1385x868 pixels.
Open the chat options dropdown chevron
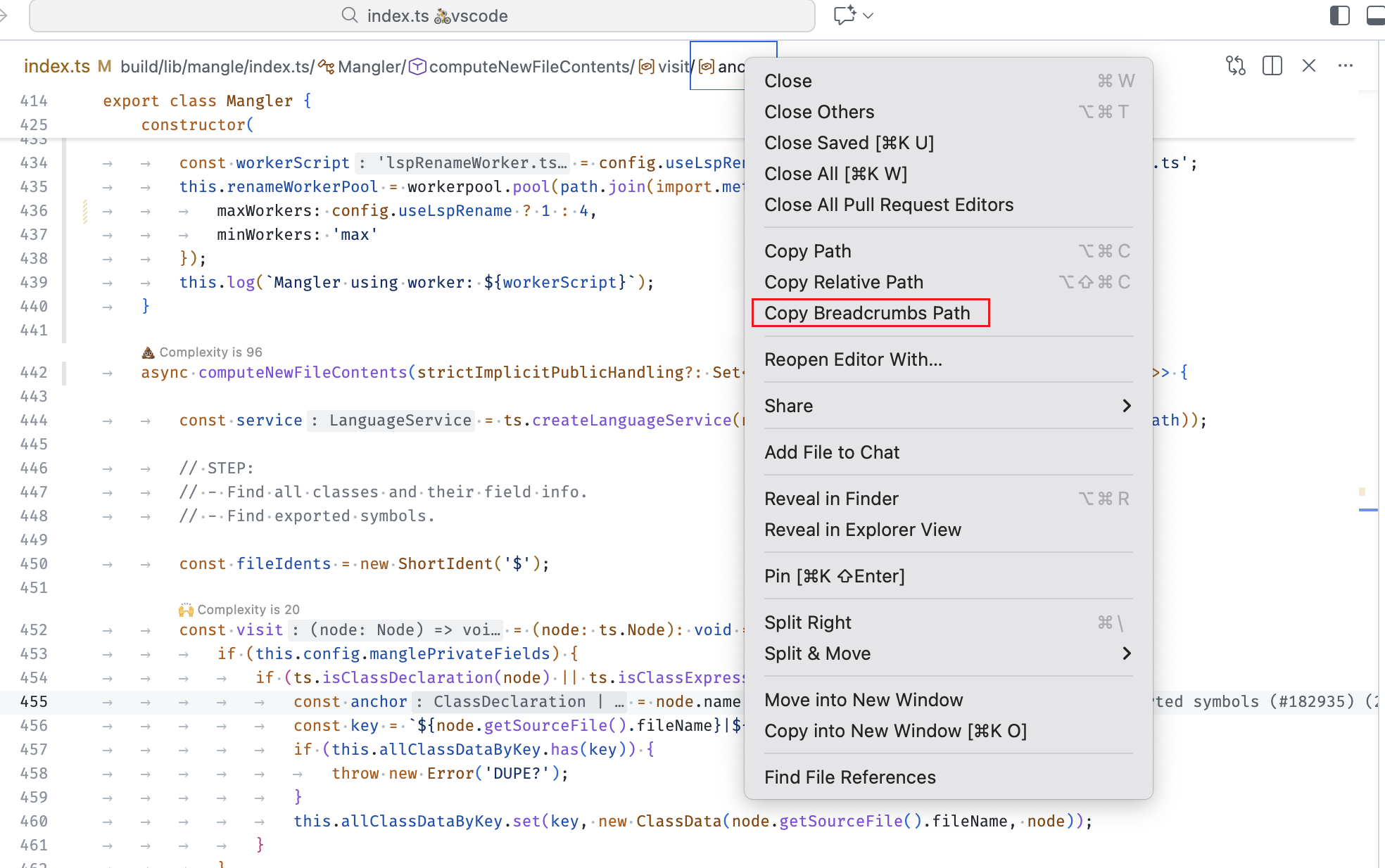point(868,15)
